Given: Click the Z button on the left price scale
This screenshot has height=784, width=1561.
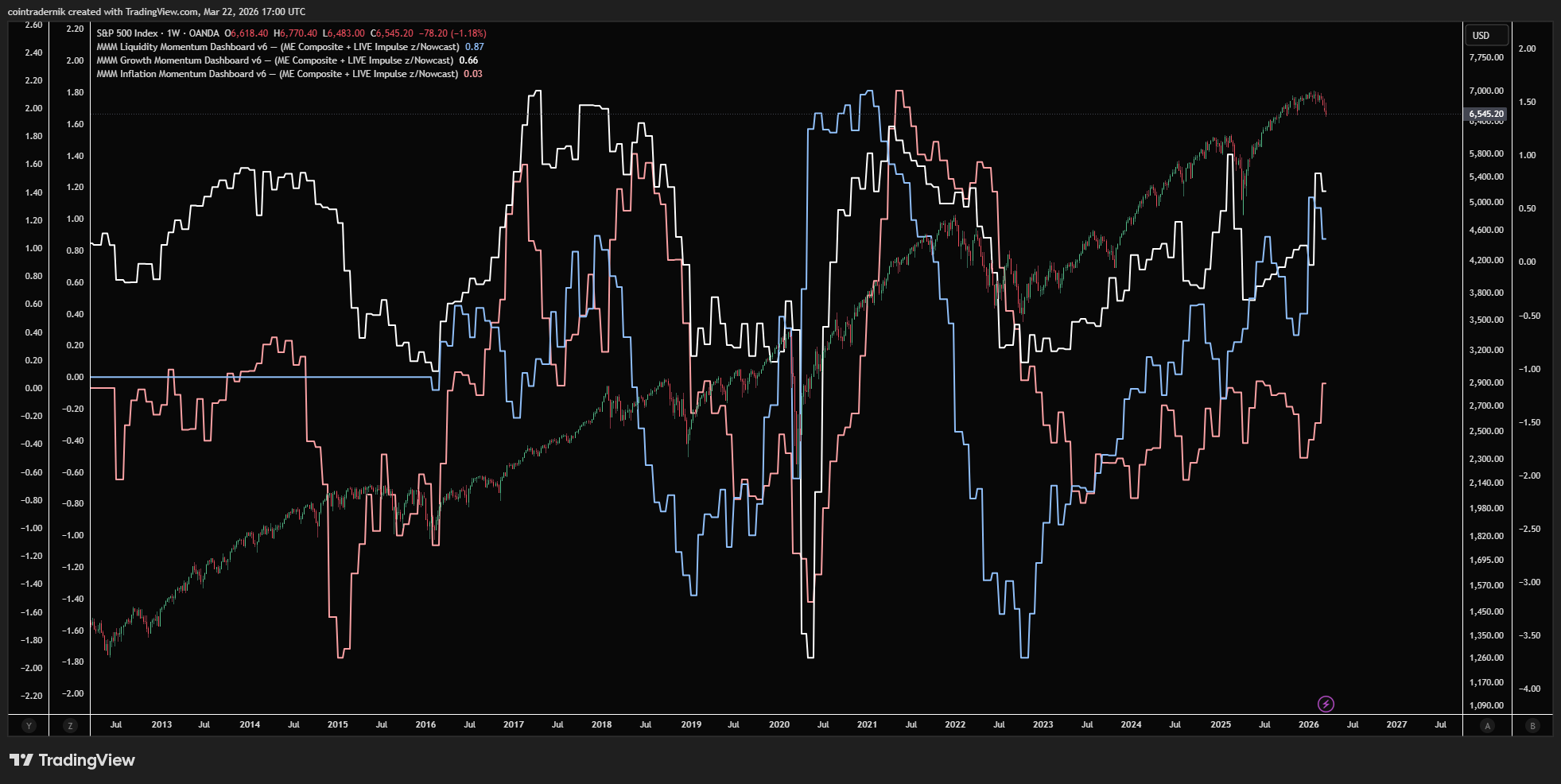Looking at the screenshot, I should (x=70, y=725).
